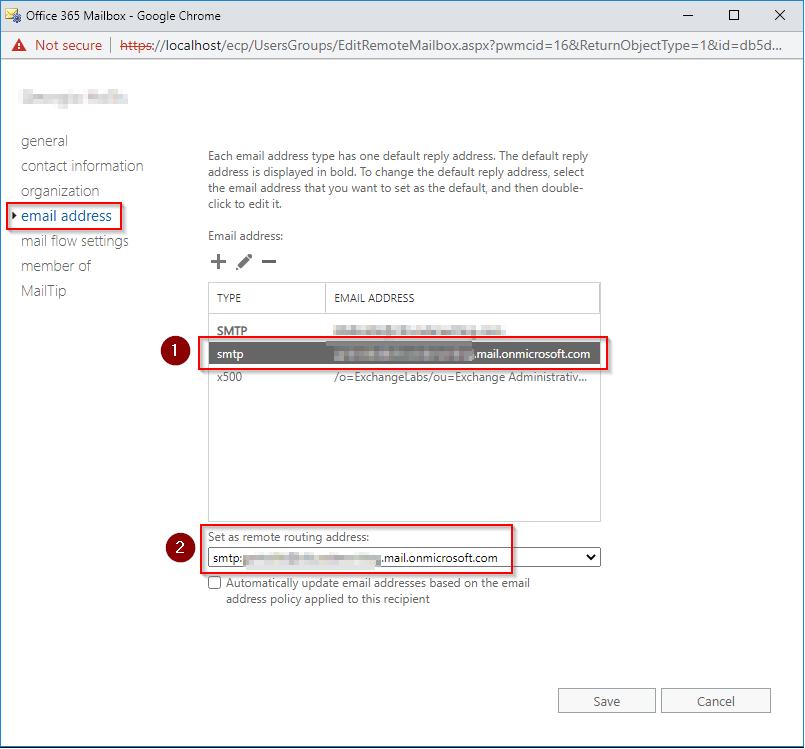805x749 pixels.
Task: Sort by the TYPE column header
Action: tap(267, 298)
